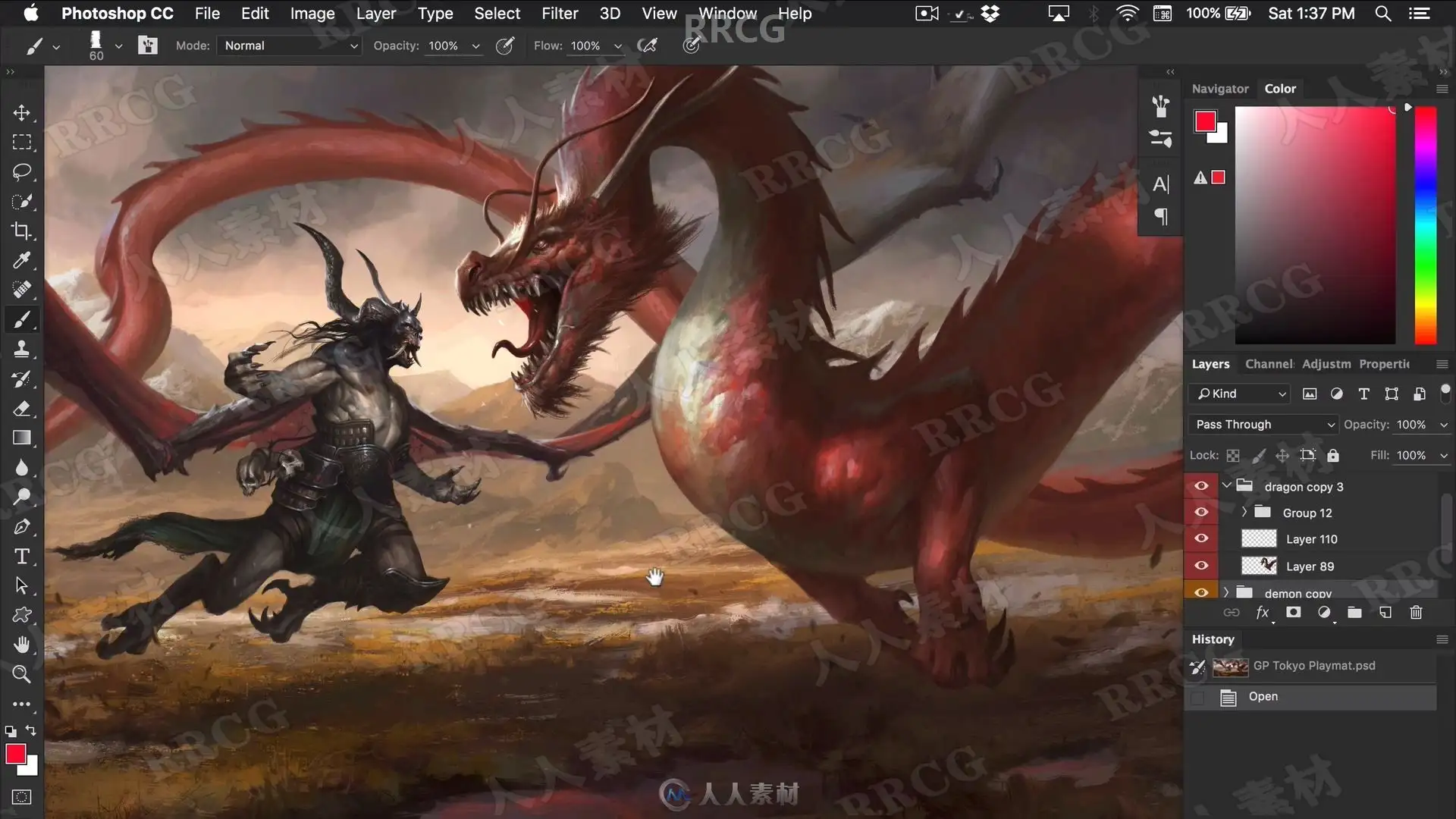
Task: Delete the selected layer with trash icon
Action: point(1416,613)
